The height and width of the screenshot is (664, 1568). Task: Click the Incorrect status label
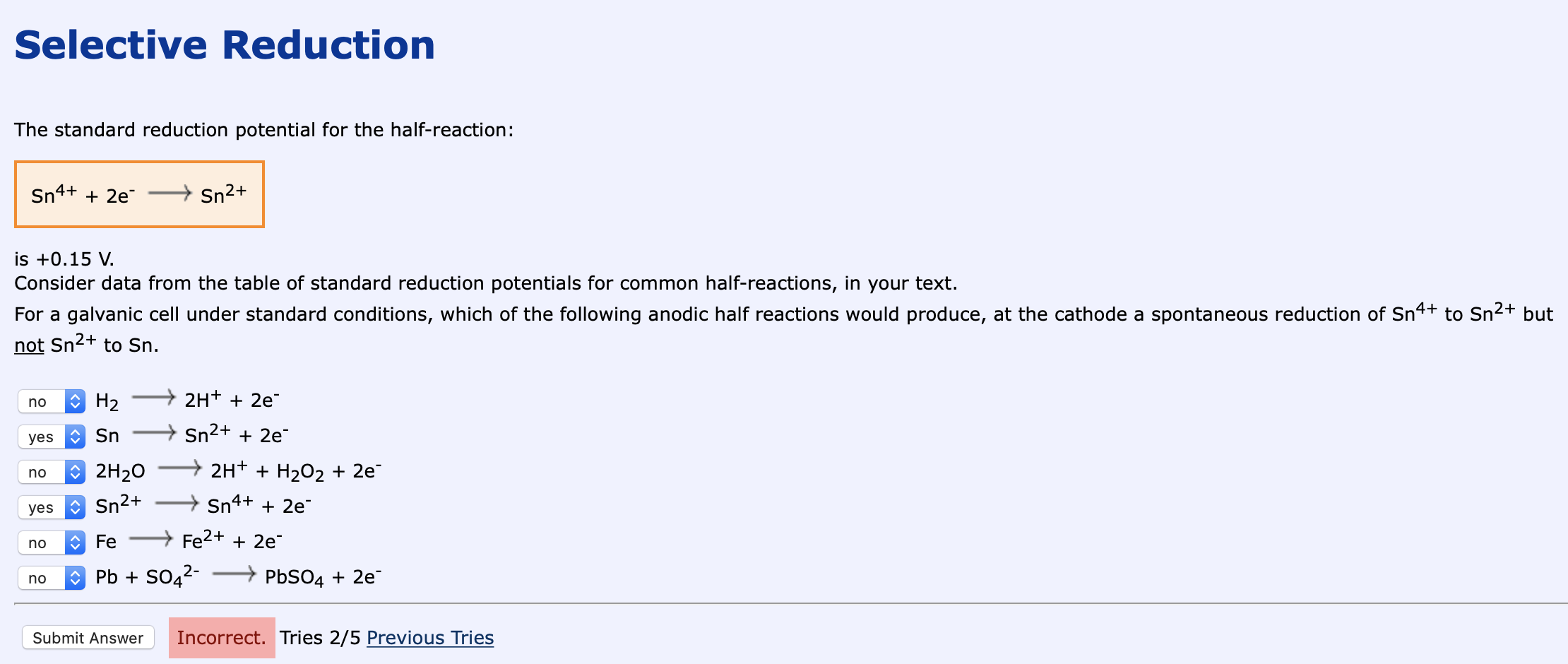(x=221, y=637)
